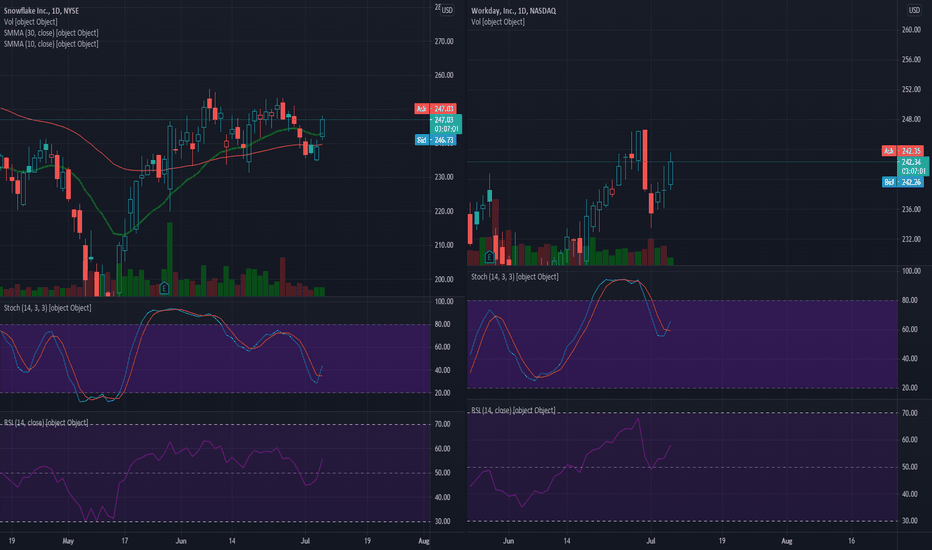The image size is (932, 550).
Task: Click the 16 label on Workday time axis
Action: click(x=851, y=541)
